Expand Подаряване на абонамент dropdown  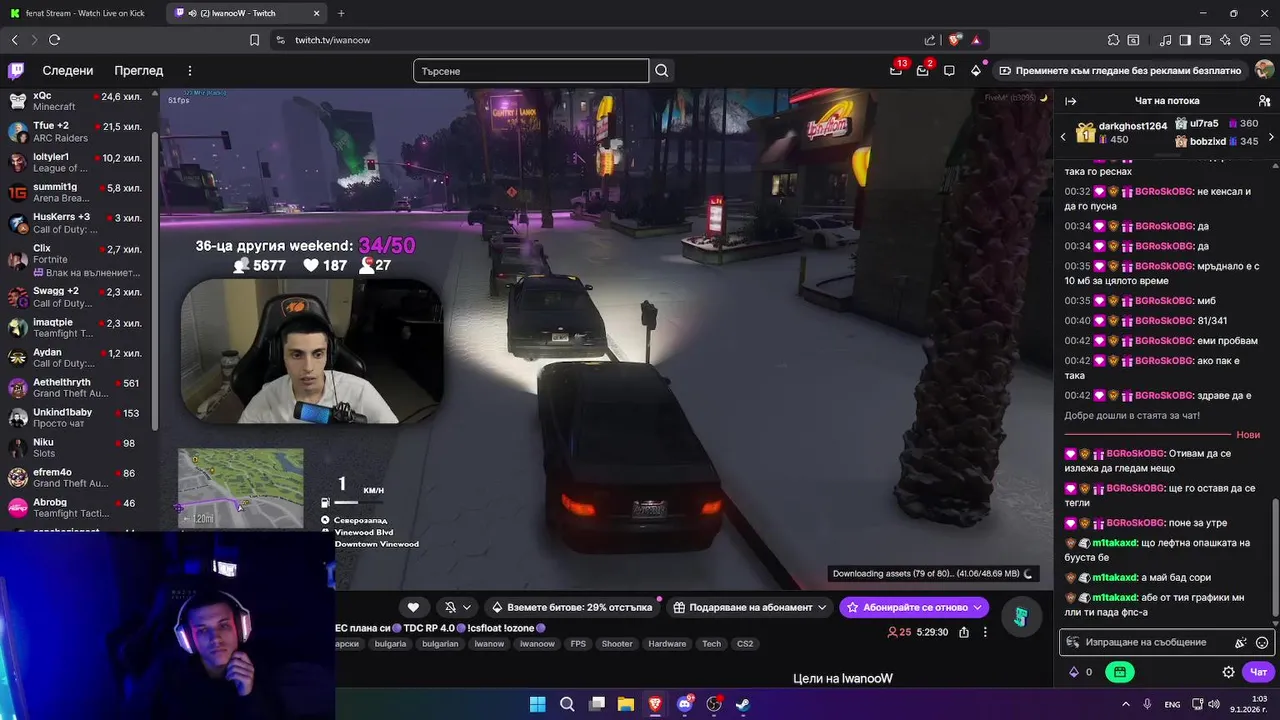coord(822,607)
